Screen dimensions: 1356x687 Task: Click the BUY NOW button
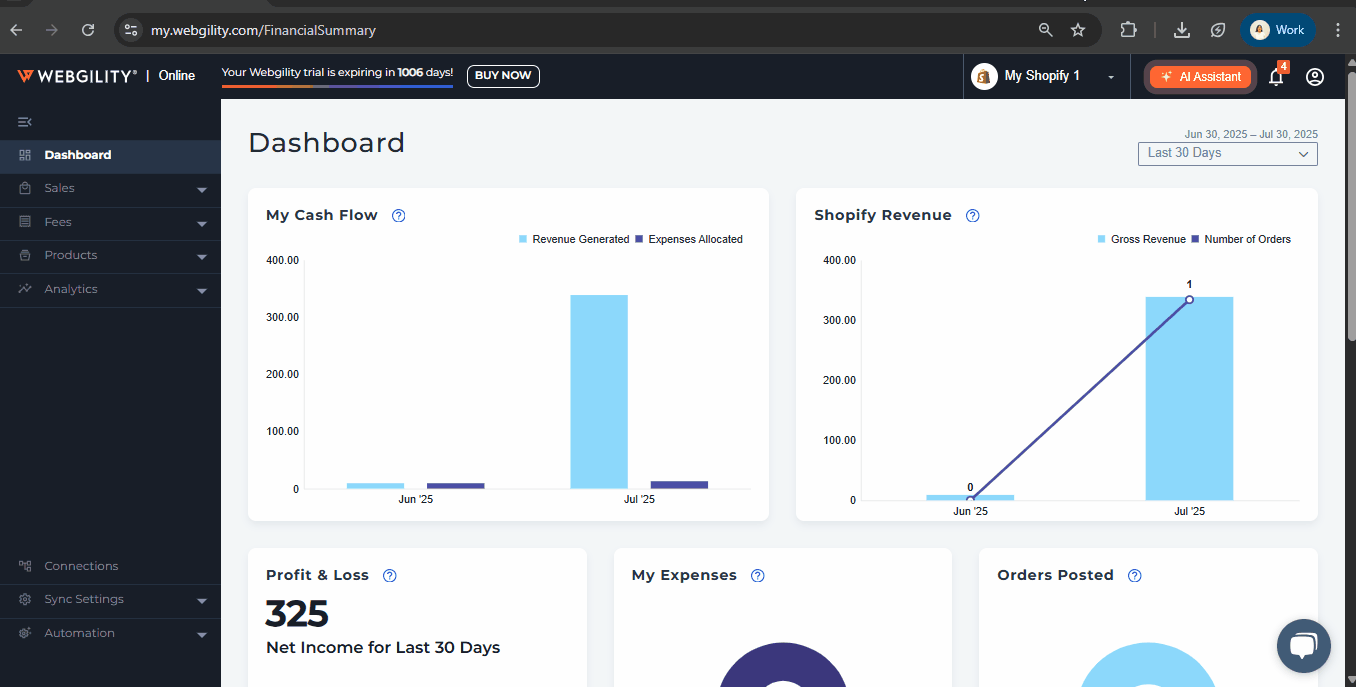click(x=503, y=76)
